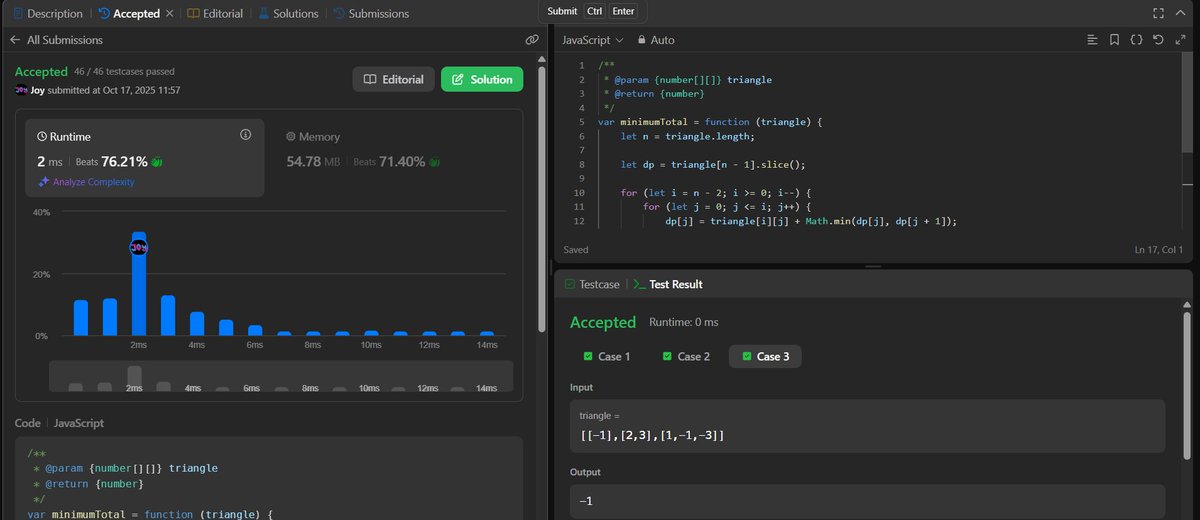Click the 2ms range slider thumbnail
The width and height of the screenshot is (1200, 520).
coord(134,379)
